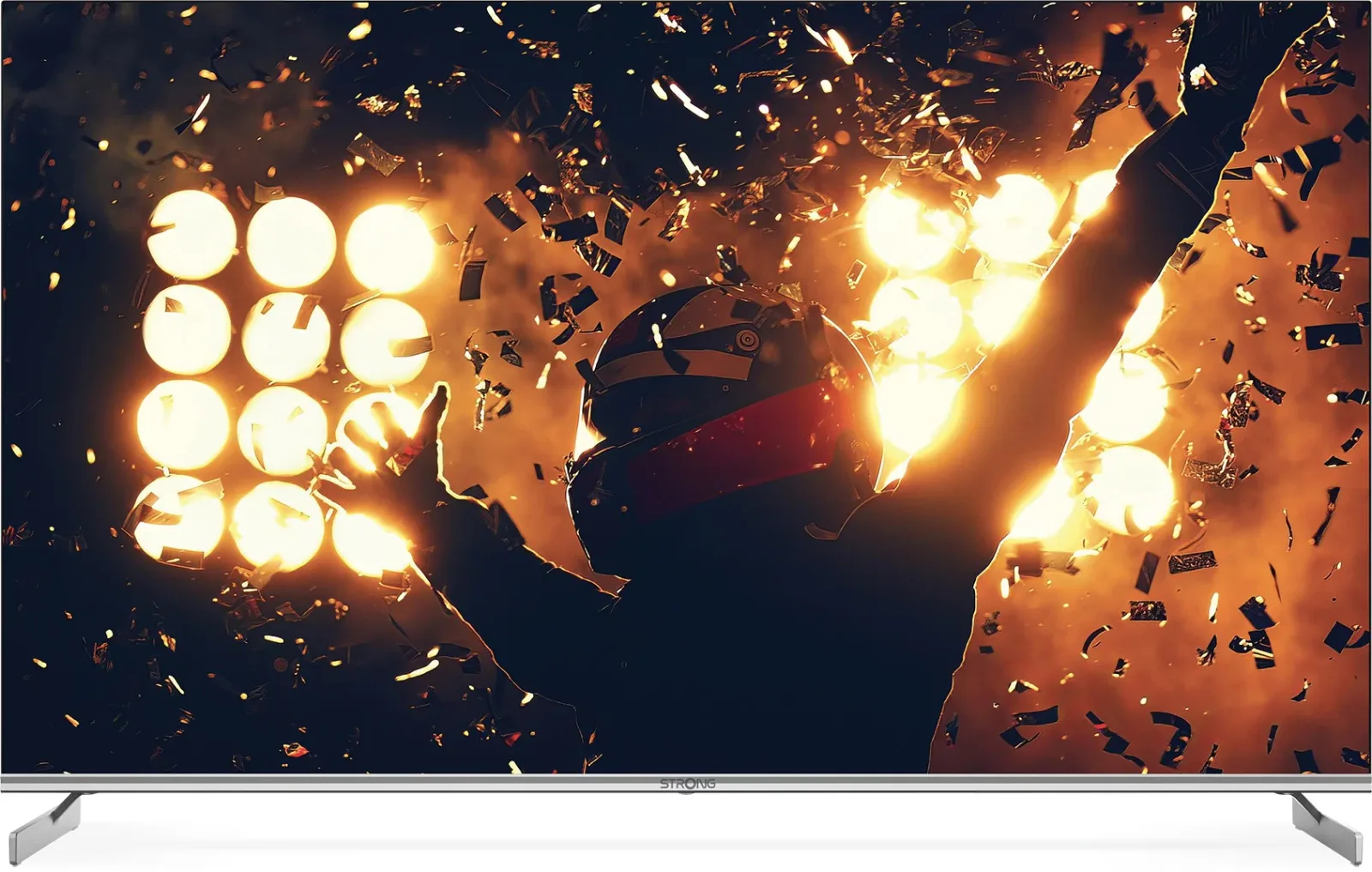This screenshot has width=1372, height=872.
Task: Click the second-row left light in left grid
Action: [187, 330]
